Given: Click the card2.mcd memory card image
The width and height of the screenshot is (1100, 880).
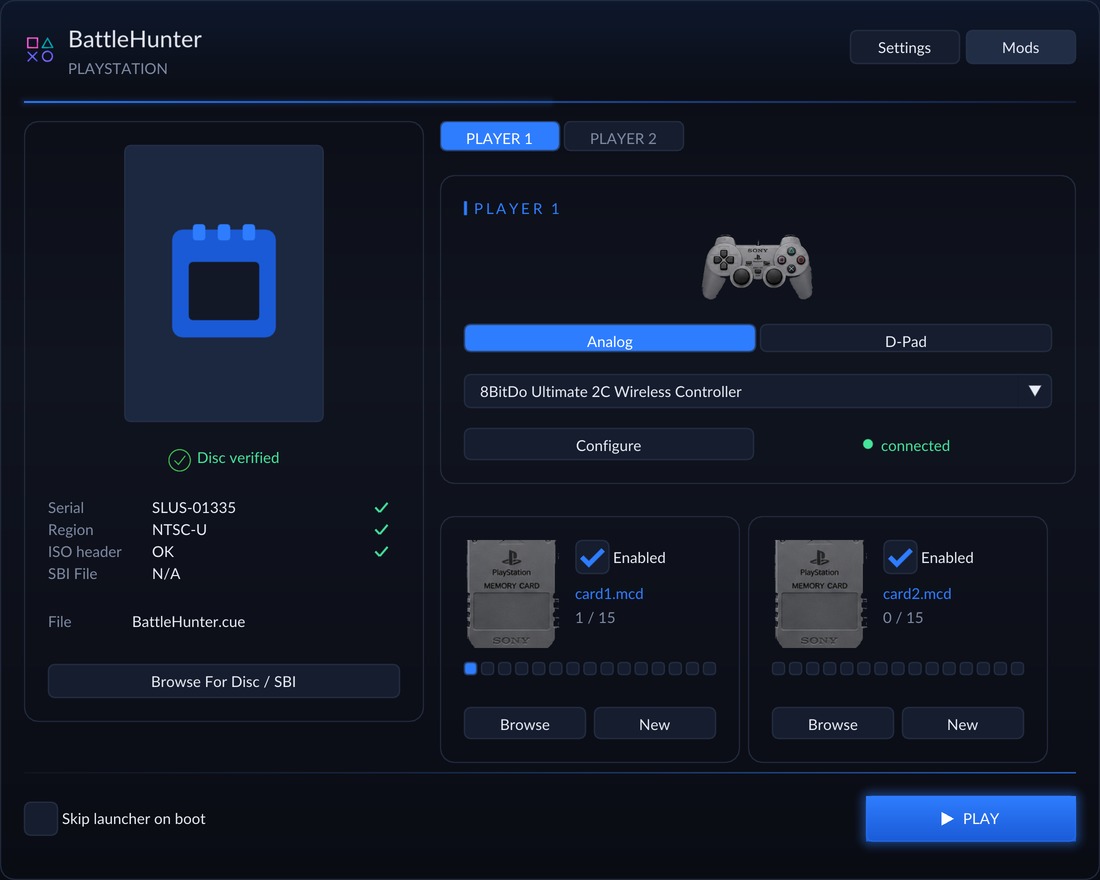Looking at the screenshot, I should 819,594.
